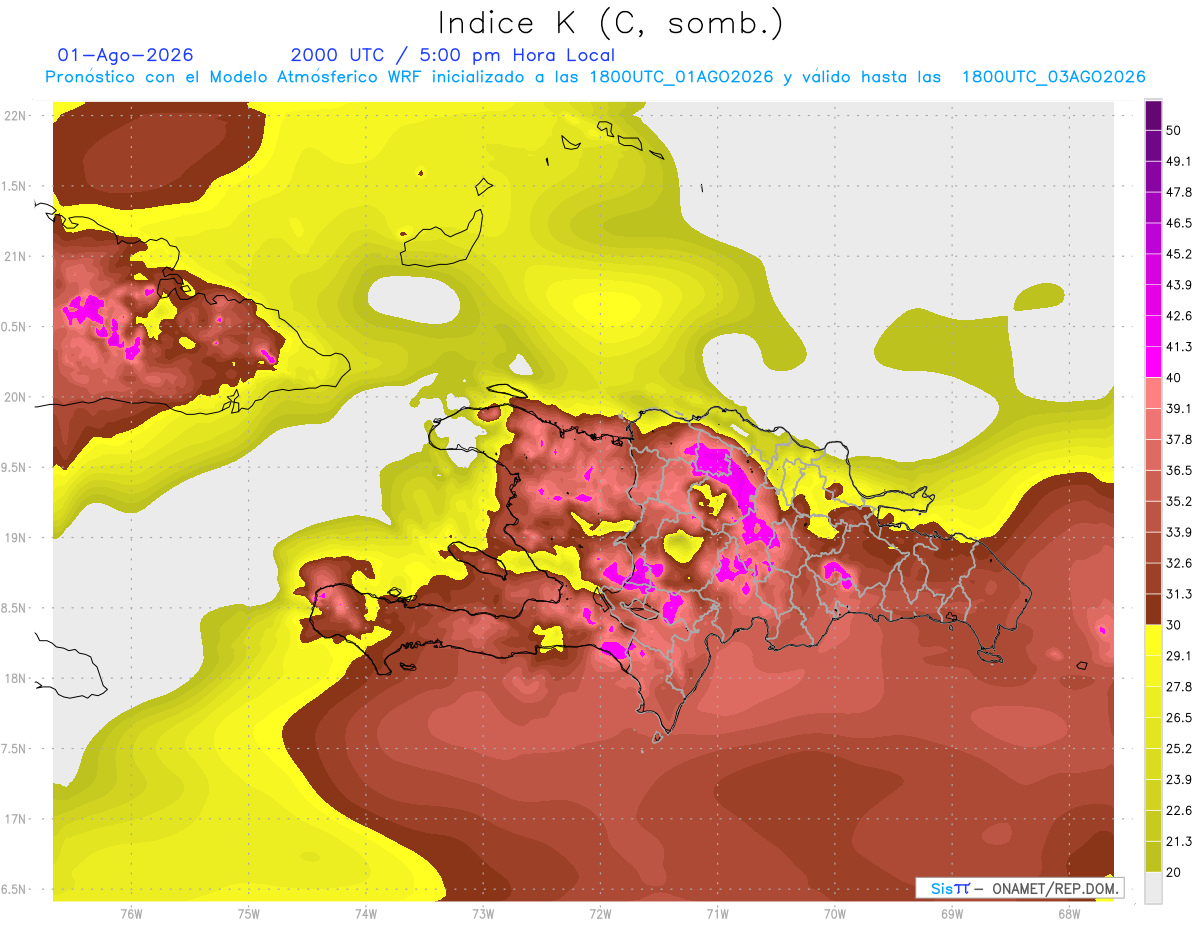Click the '2000 UTC / 5:00 pm Hora Local' text
The height and width of the screenshot is (927, 1200).
[453, 55]
